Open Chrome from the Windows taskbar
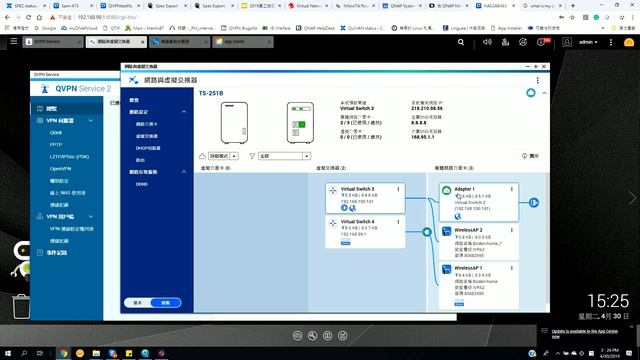Viewport: 640px width, 360px height. click(x=64, y=353)
